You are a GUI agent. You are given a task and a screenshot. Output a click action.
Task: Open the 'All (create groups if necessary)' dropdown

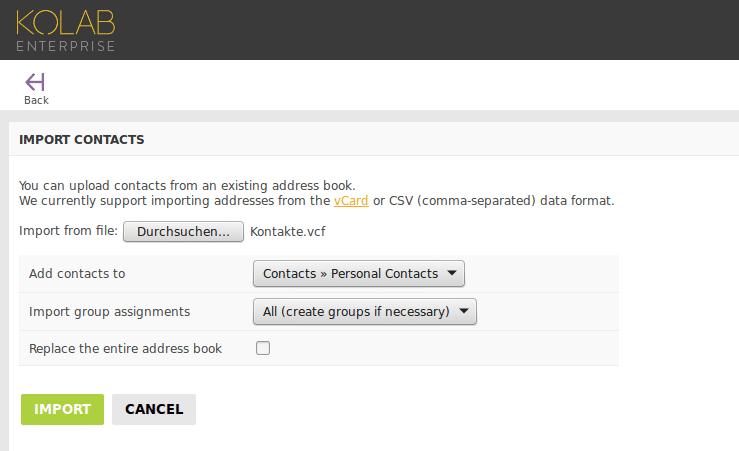point(365,312)
